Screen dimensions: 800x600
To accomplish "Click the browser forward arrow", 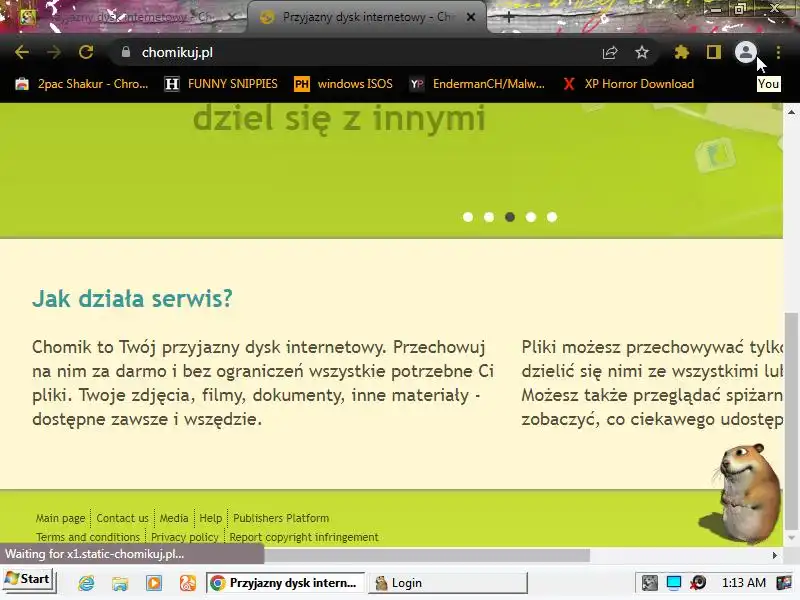I will 54,52.
